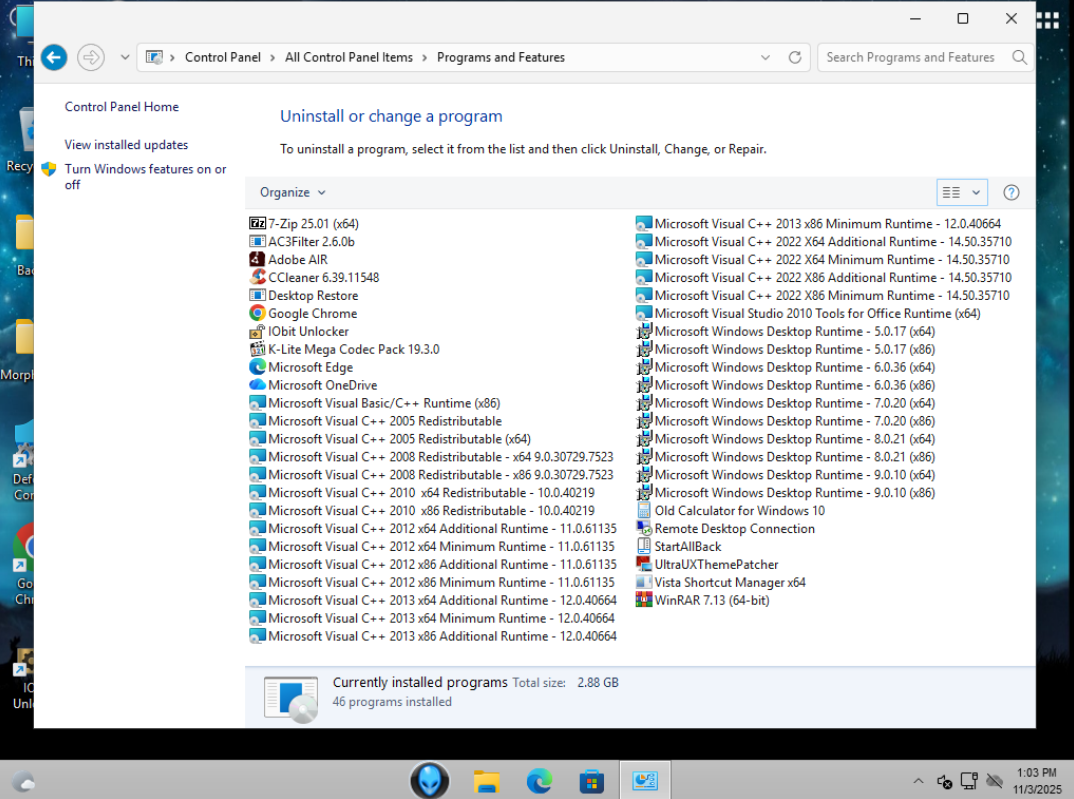
Task: Click the Old Calculator for Windows 10 icon
Action: pos(643,511)
